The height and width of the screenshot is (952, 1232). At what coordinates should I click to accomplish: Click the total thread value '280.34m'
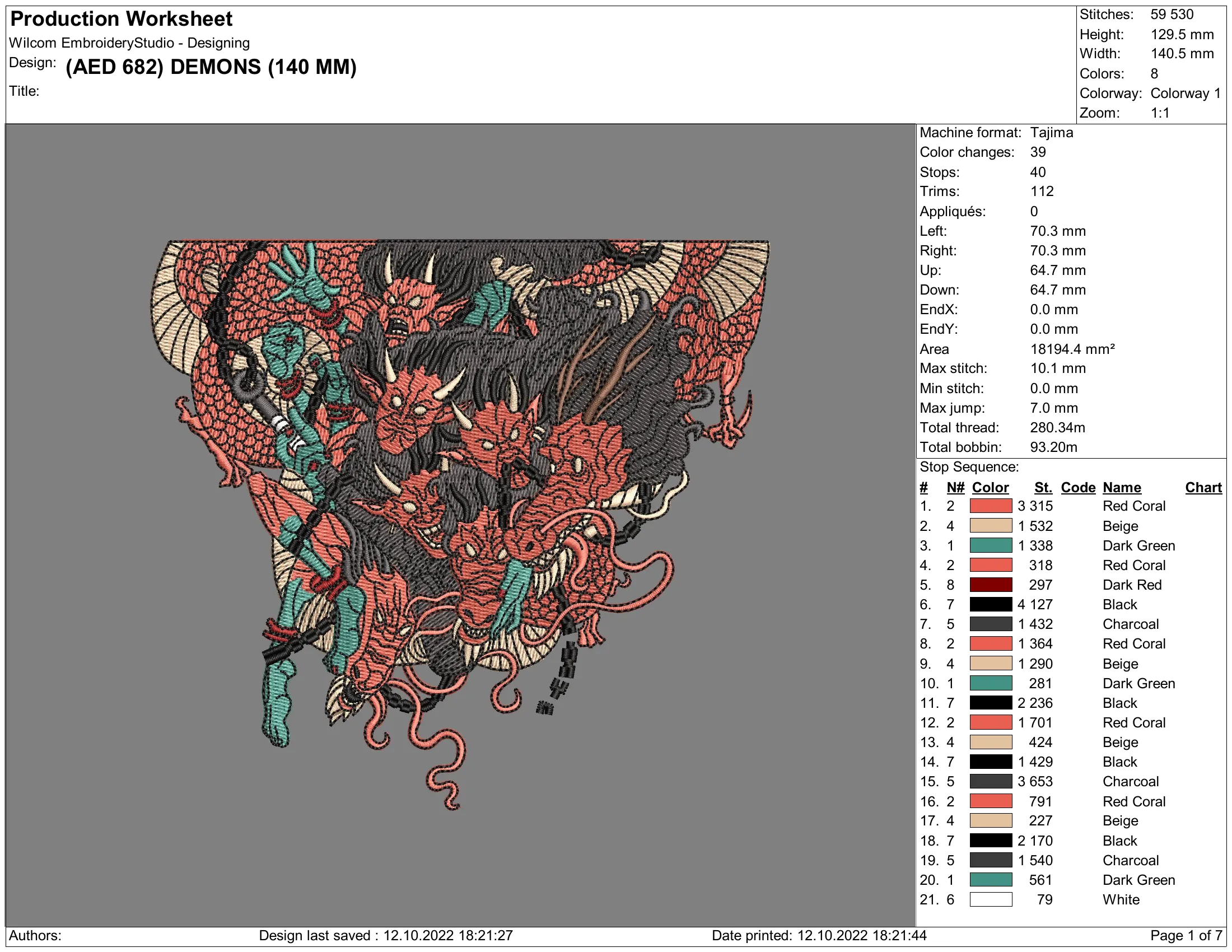tap(1058, 427)
